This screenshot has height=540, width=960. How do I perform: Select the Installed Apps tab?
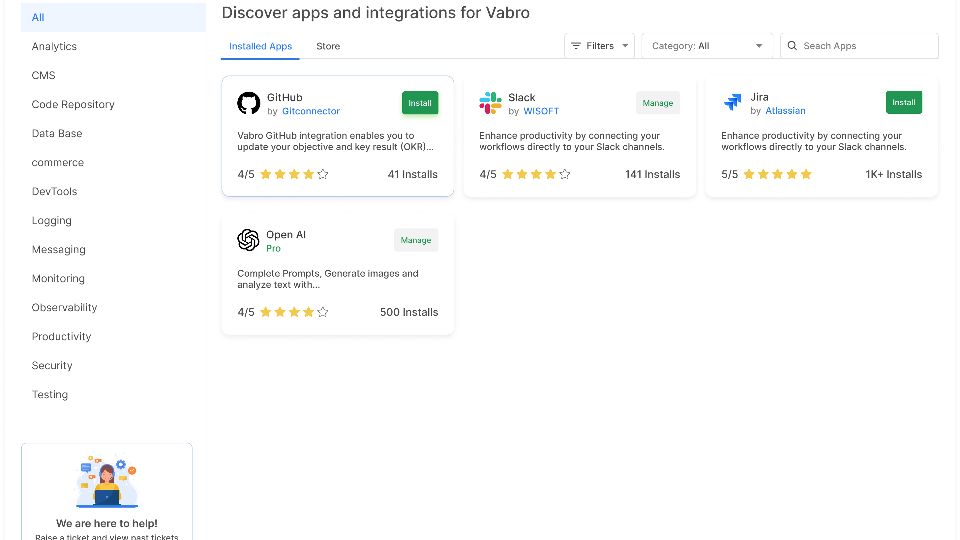coord(260,46)
